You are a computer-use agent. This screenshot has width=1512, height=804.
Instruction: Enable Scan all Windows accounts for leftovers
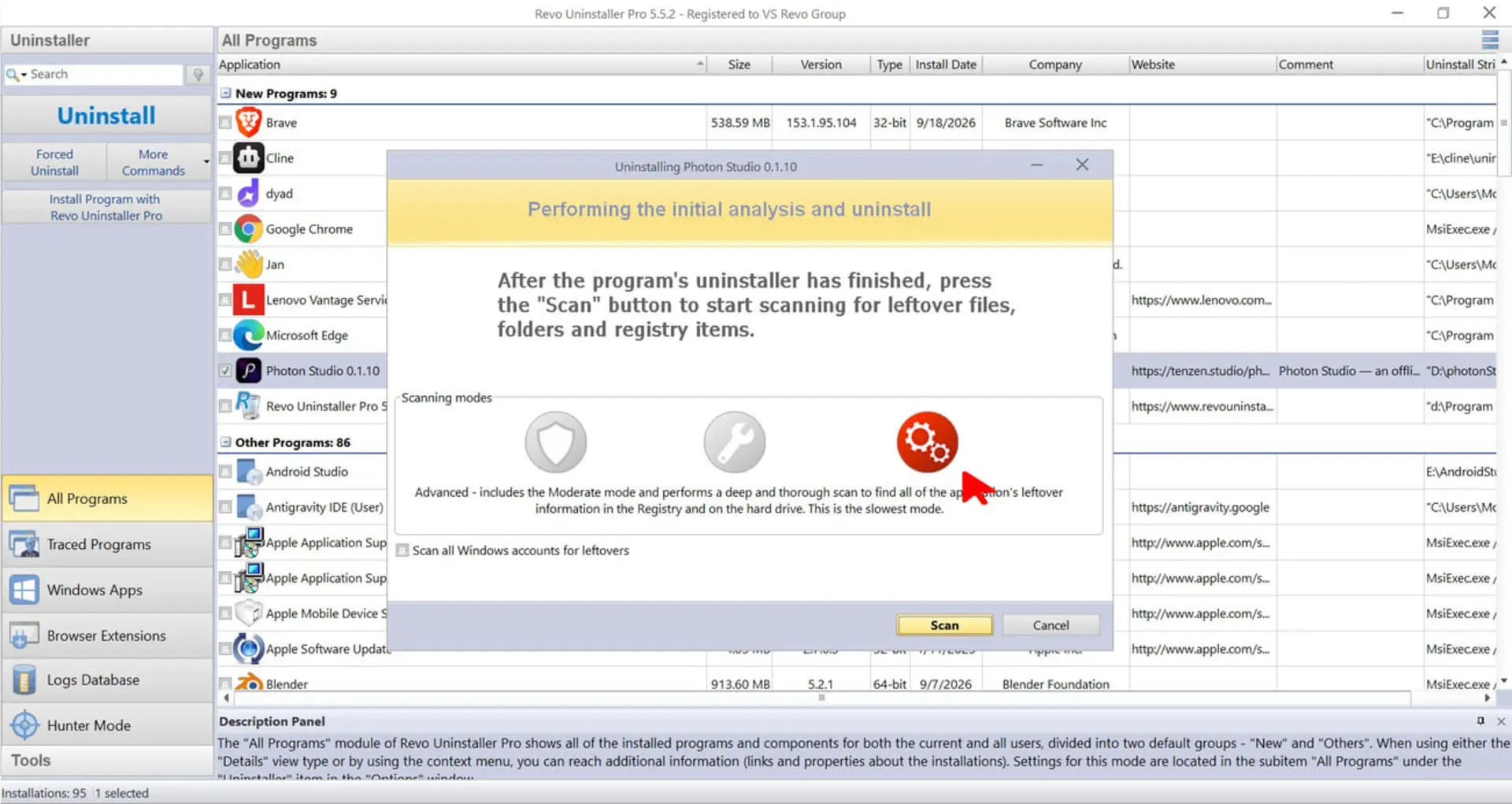(x=402, y=550)
